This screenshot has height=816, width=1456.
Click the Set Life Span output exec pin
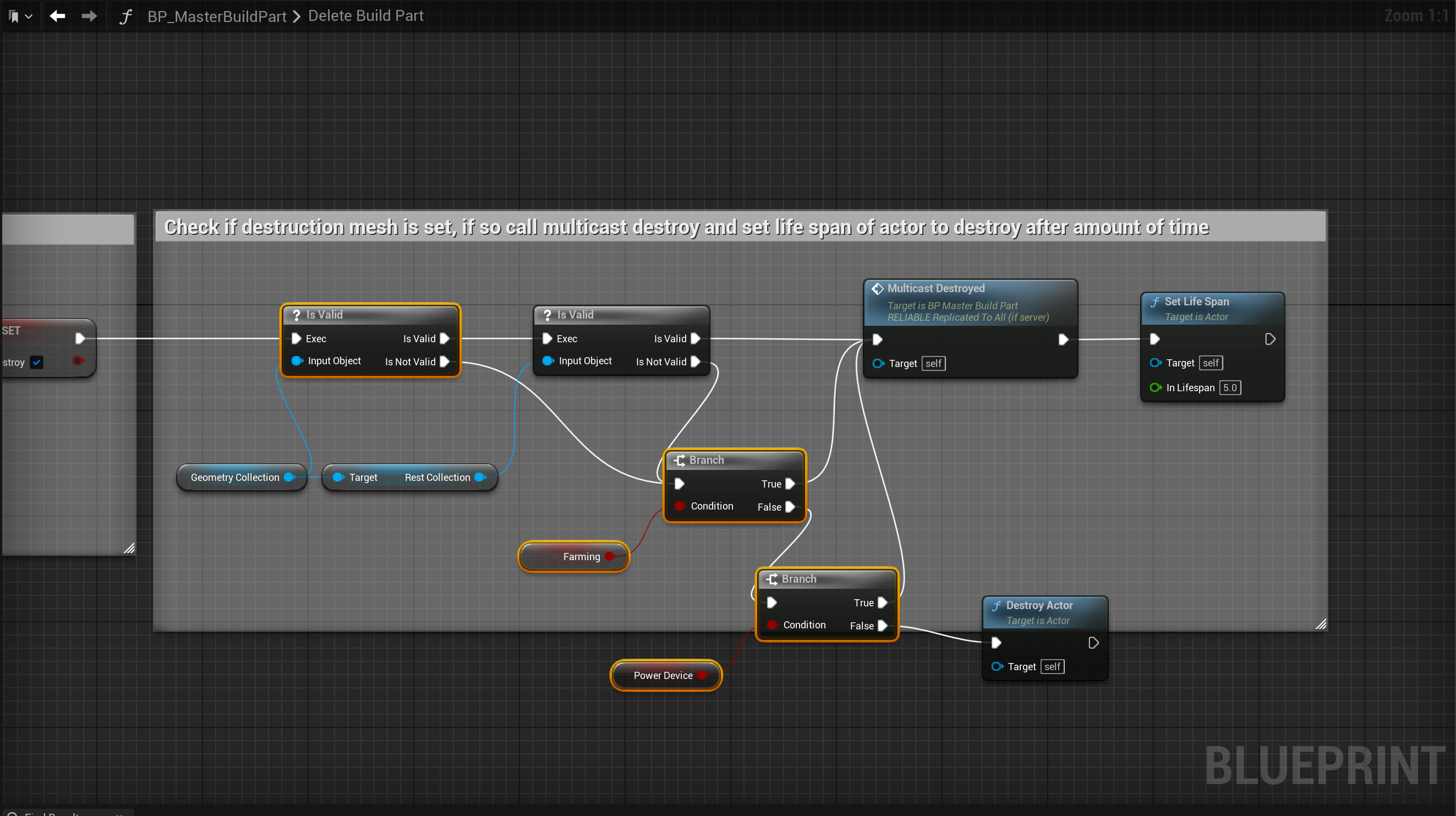[x=1270, y=339]
